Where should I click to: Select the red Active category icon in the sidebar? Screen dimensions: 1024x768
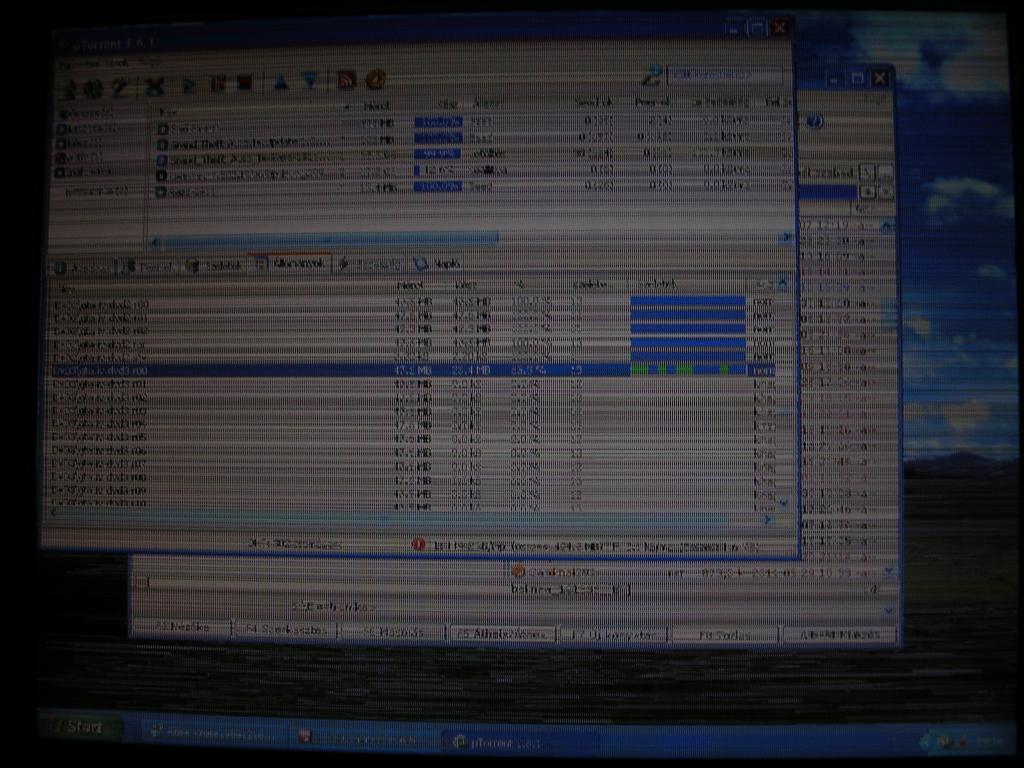[x=60, y=157]
